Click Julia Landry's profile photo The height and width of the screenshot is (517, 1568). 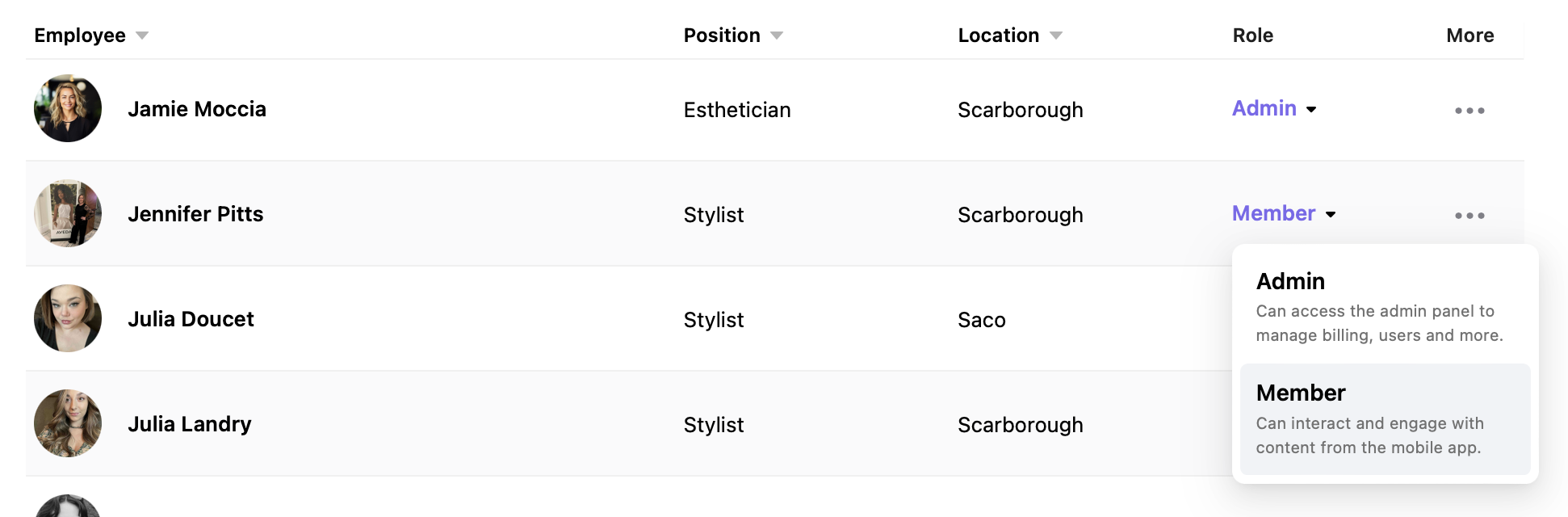point(68,423)
